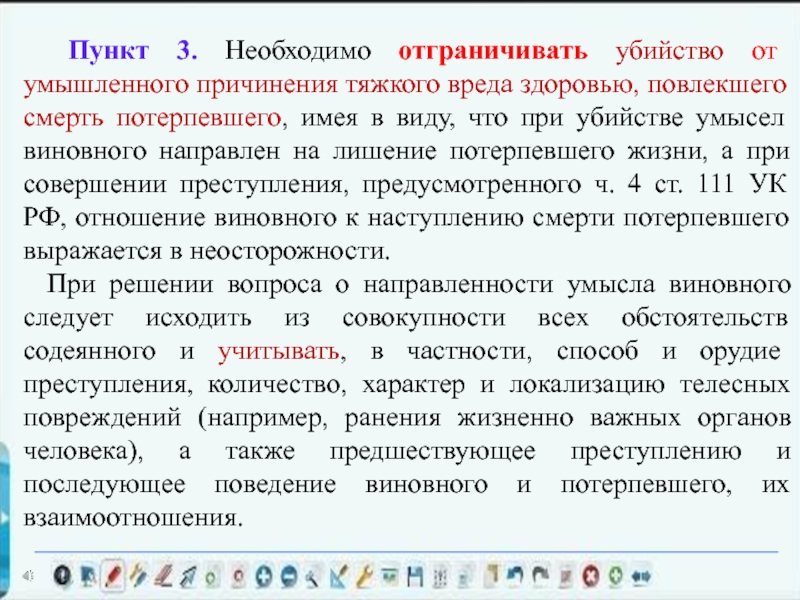This screenshot has height=600, width=800.
Task: Click the blue undo arrow
Action: (515, 576)
